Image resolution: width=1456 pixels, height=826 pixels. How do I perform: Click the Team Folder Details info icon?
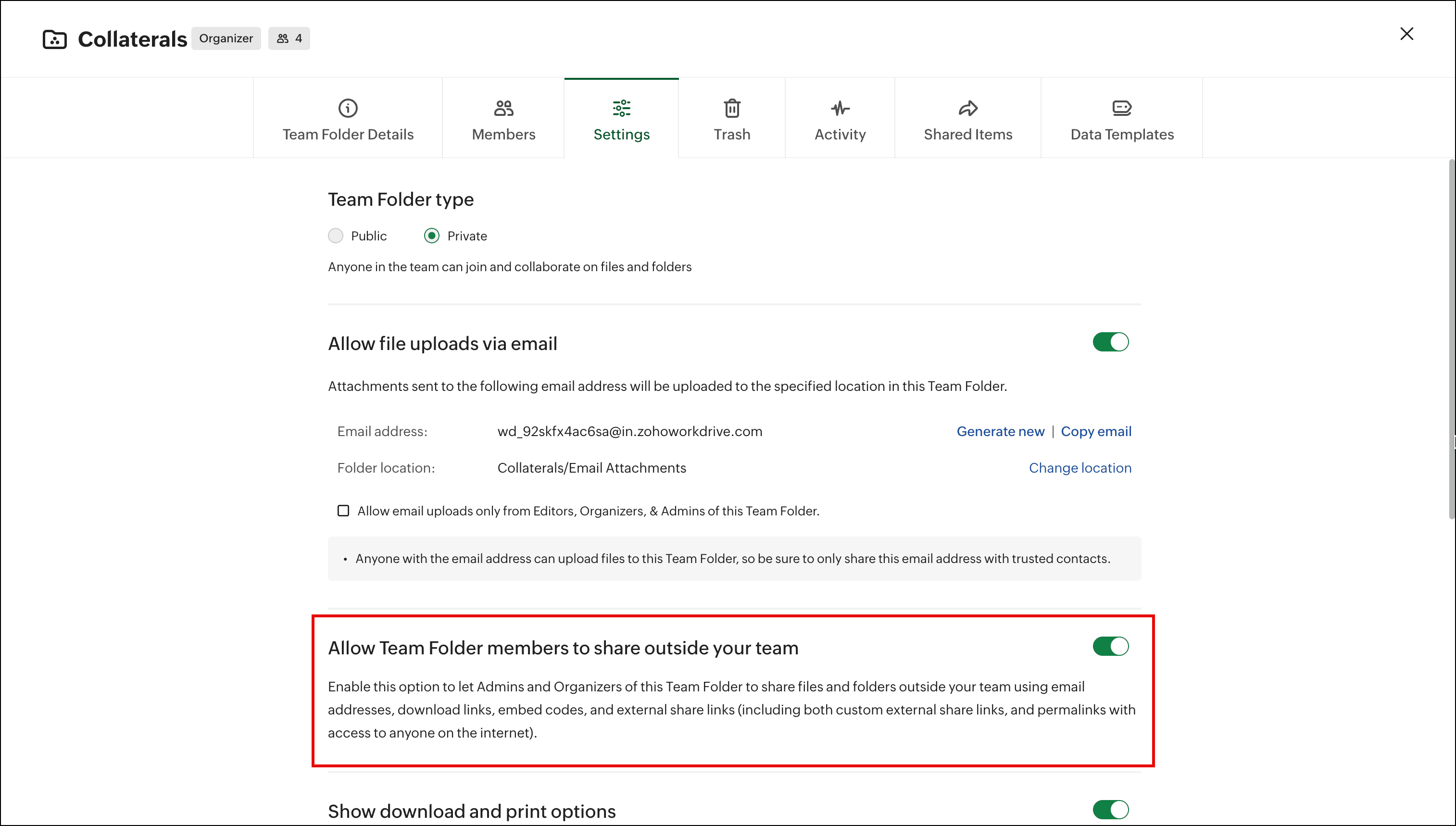tap(348, 108)
